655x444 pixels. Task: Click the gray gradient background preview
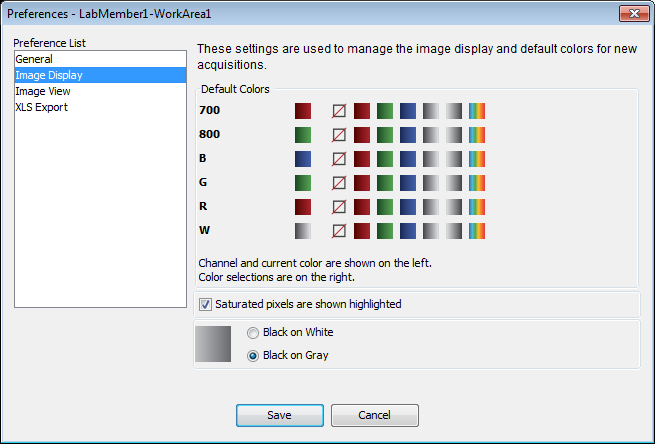click(213, 344)
